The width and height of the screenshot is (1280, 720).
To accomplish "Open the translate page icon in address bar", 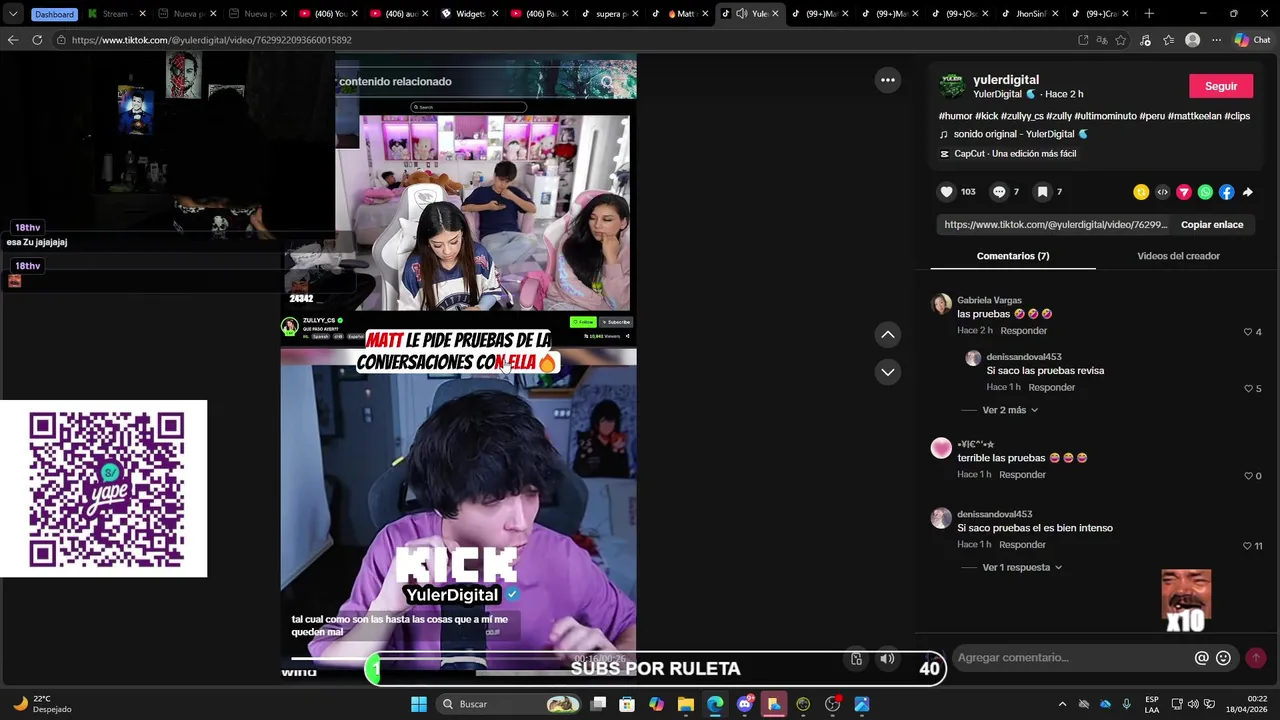I will click(x=1102, y=40).
